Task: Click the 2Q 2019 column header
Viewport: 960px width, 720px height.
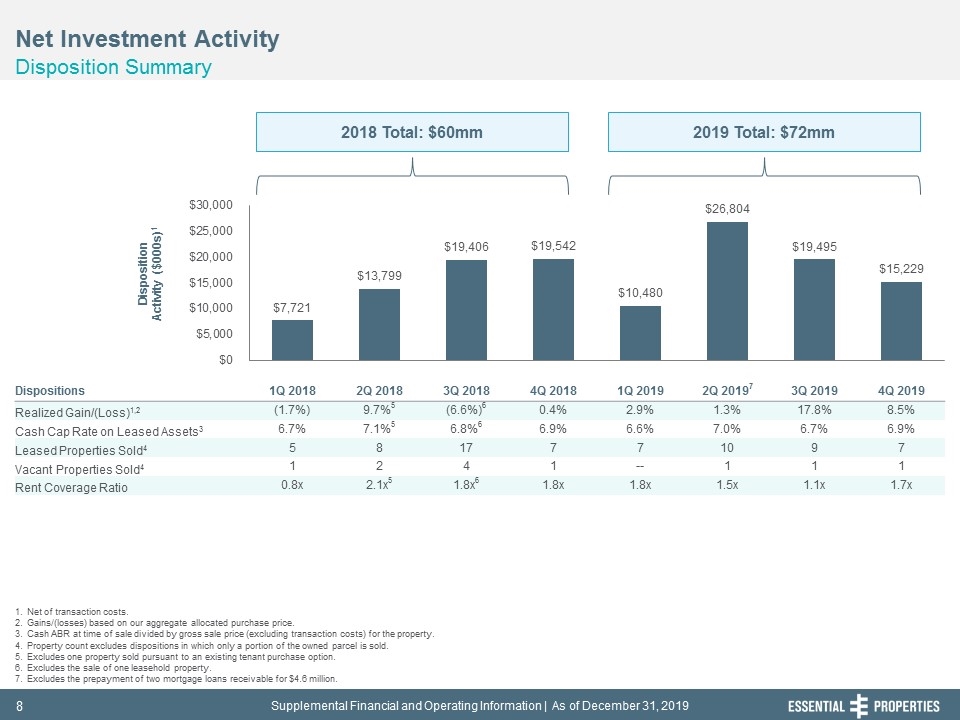Action: pyautogui.click(x=727, y=390)
